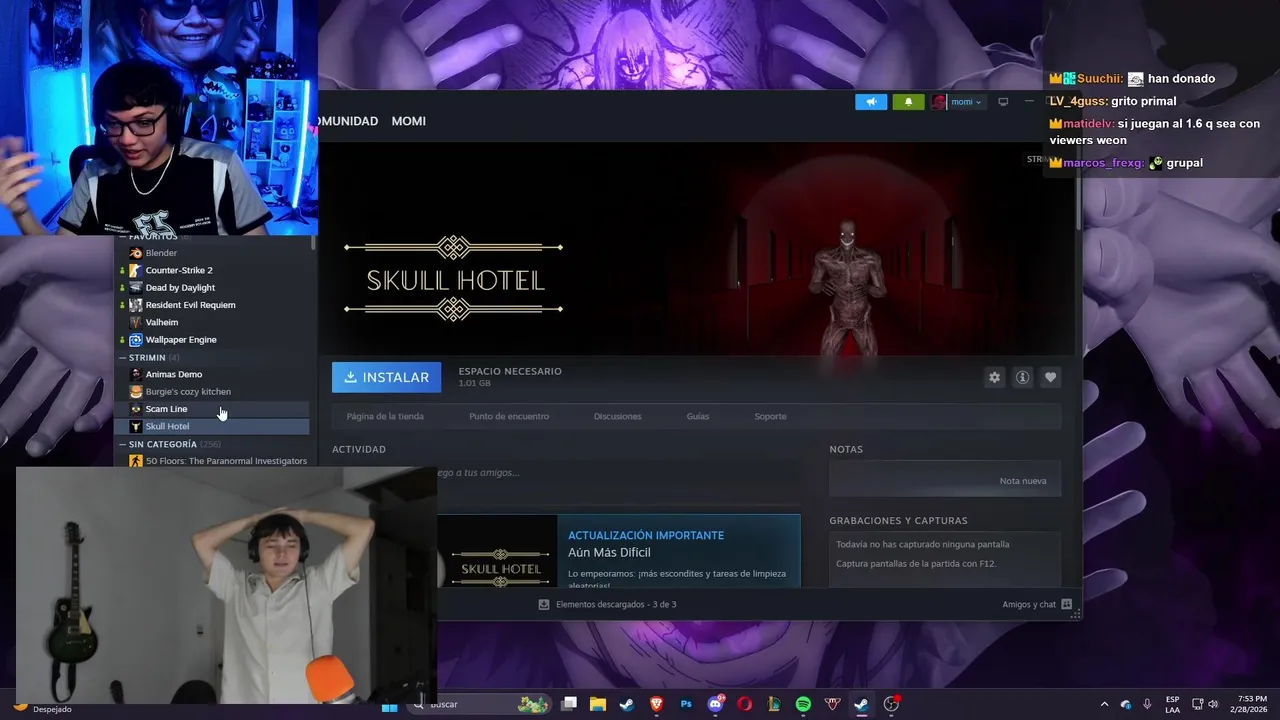Image resolution: width=1280 pixels, height=720 pixels.
Task: Open Punto de encuentro tab
Action: click(509, 416)
